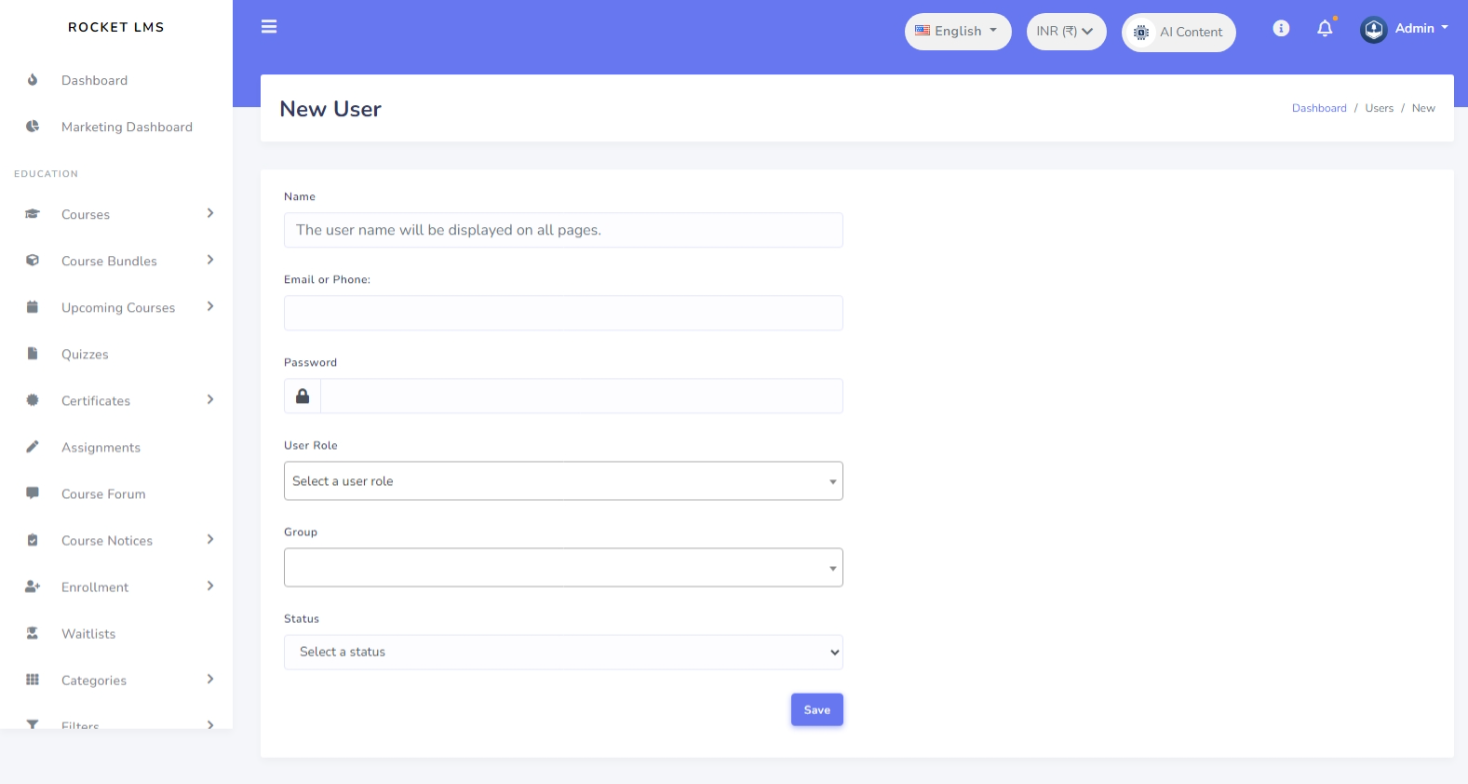Focus the Password input field
This screenshot has width=1468, height=784.
pyautogui.click(x=581, y=396)
